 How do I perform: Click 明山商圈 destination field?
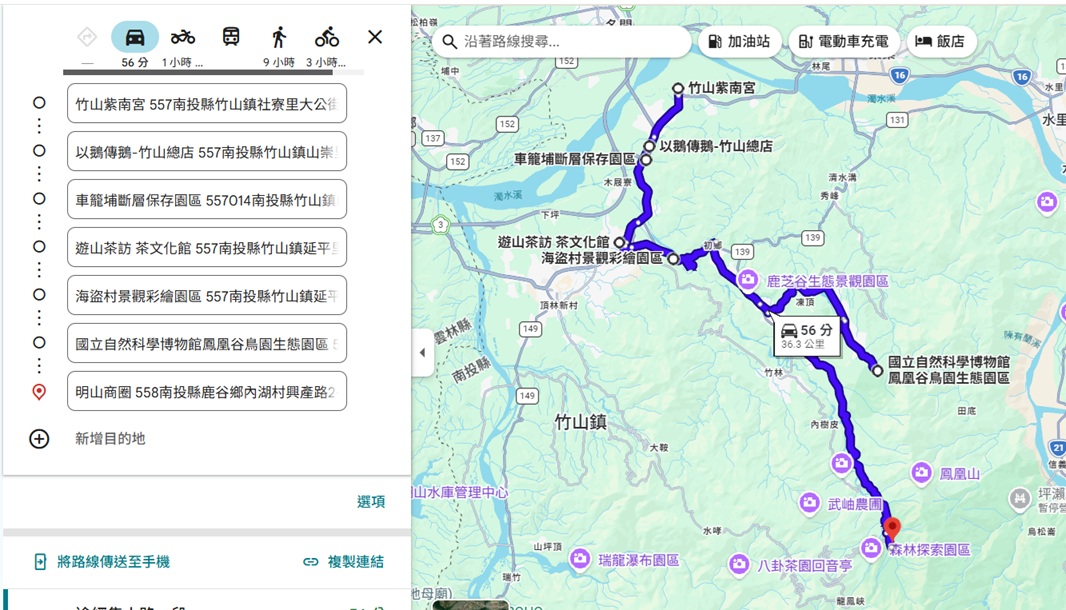coord(207,392)
